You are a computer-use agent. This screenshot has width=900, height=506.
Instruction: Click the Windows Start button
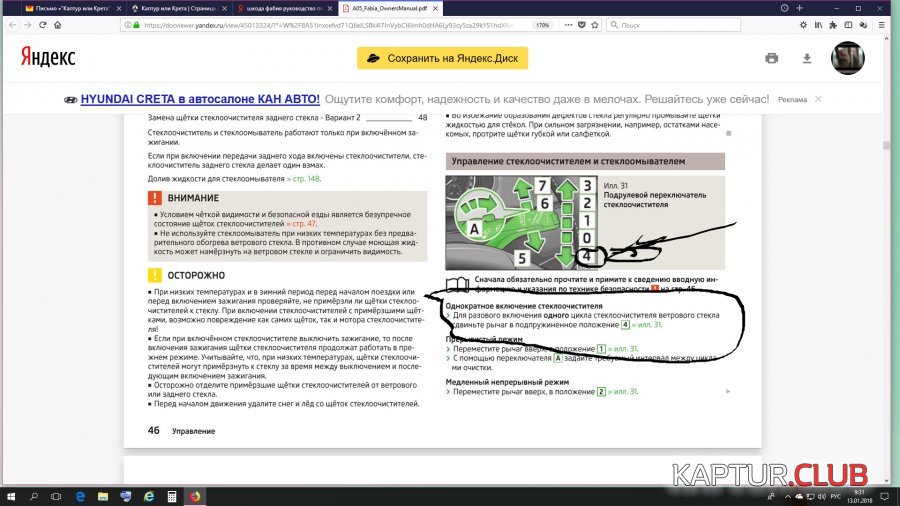[x=10, y=496]
